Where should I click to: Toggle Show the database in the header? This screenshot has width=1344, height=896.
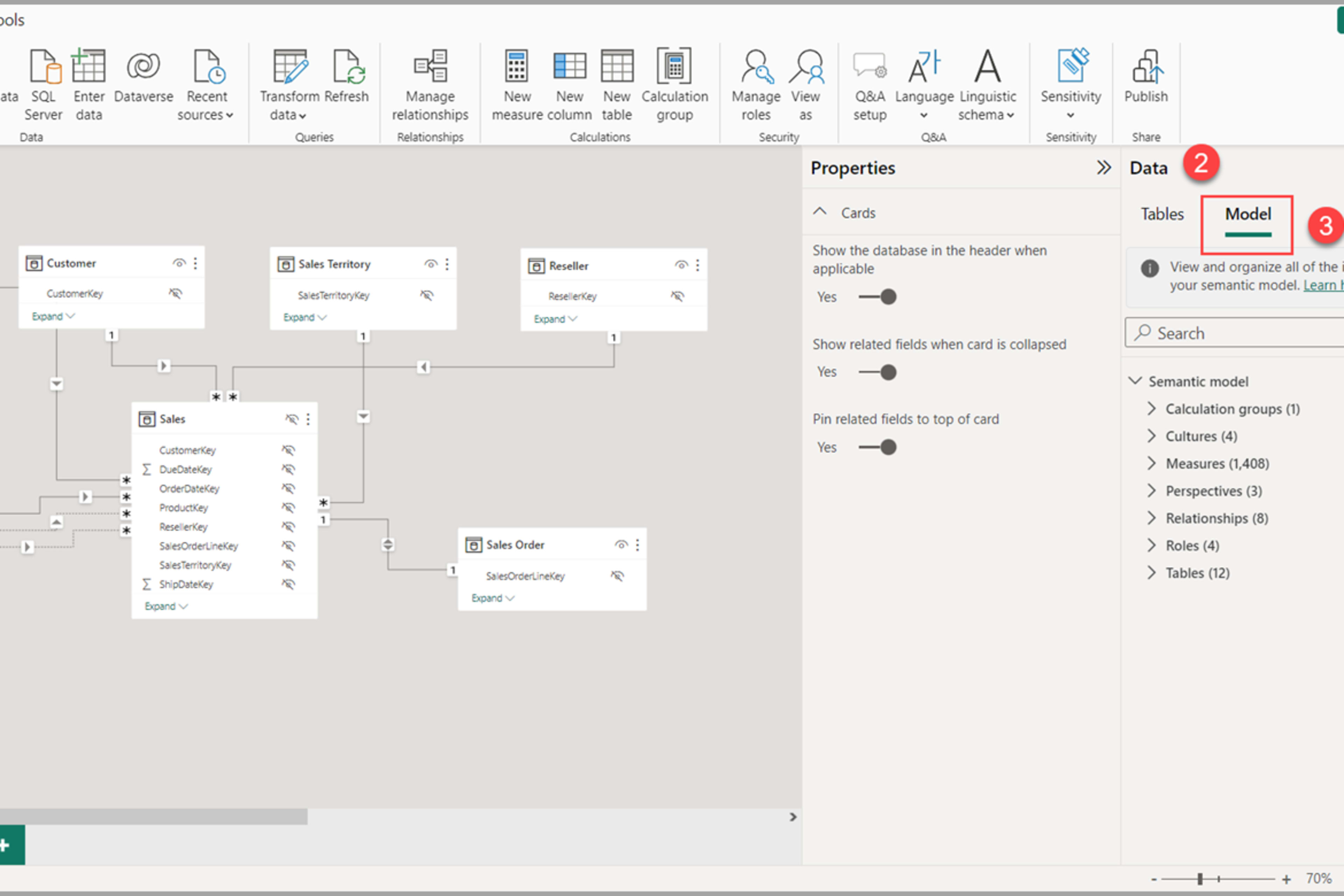[x=878, y=297]
